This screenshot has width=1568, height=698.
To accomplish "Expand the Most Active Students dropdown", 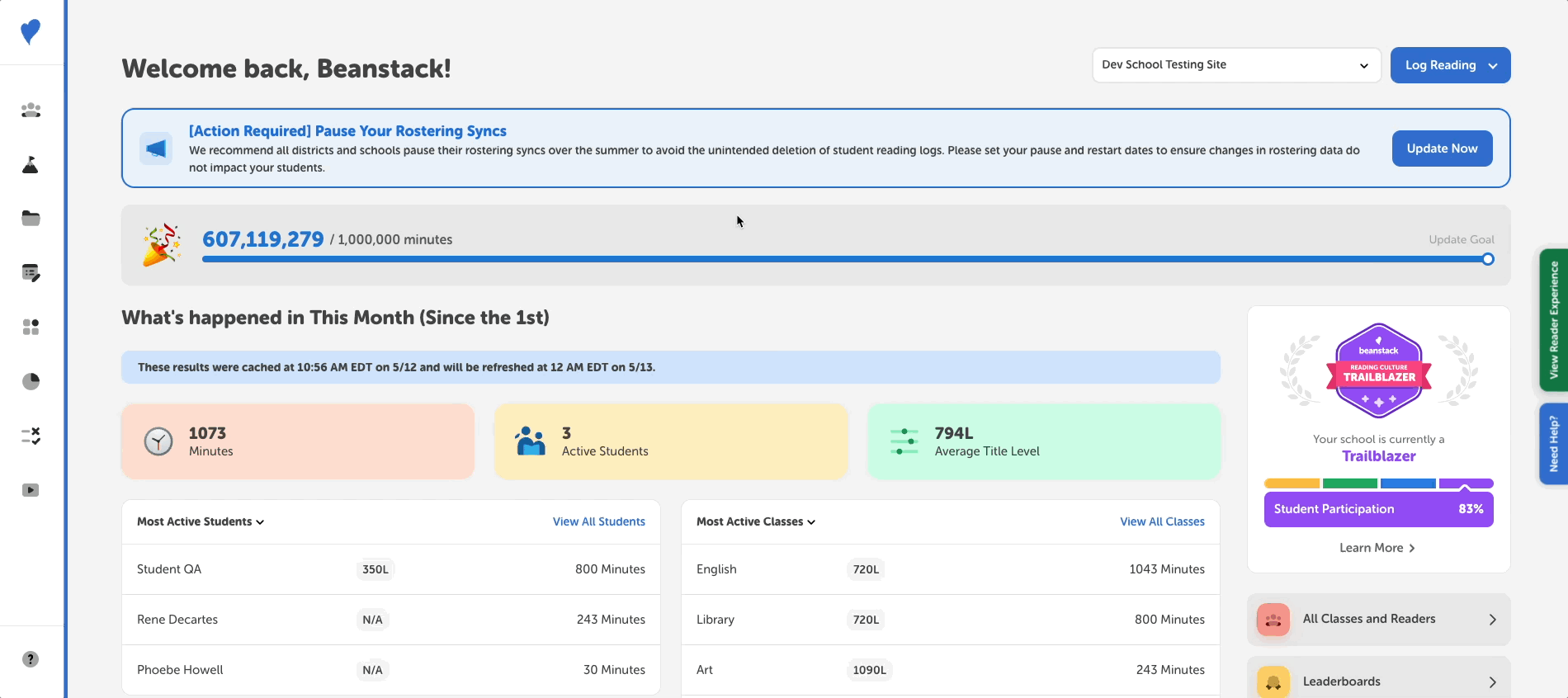I will pos(201,521).
